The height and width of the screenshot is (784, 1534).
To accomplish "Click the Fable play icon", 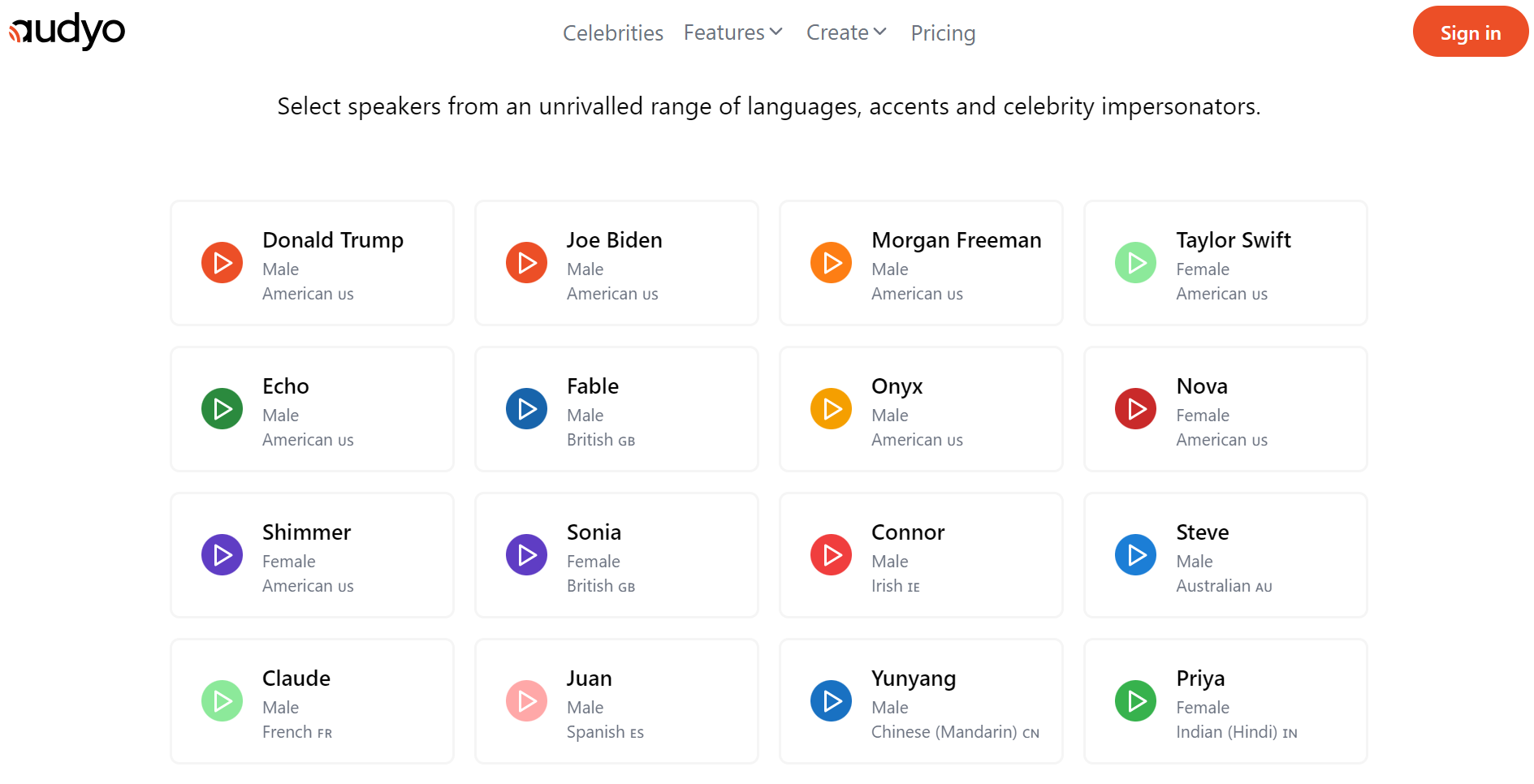I will (x=526, y=409).
